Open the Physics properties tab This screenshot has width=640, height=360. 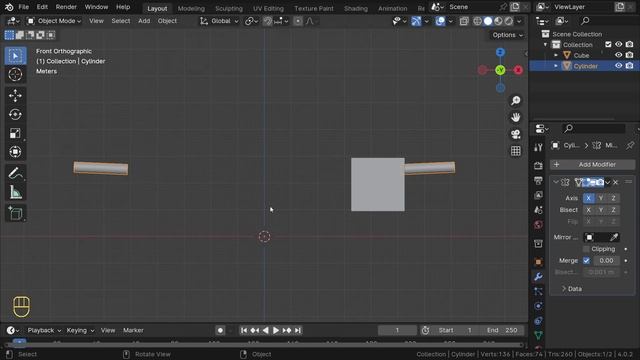[x=538, y=306]
